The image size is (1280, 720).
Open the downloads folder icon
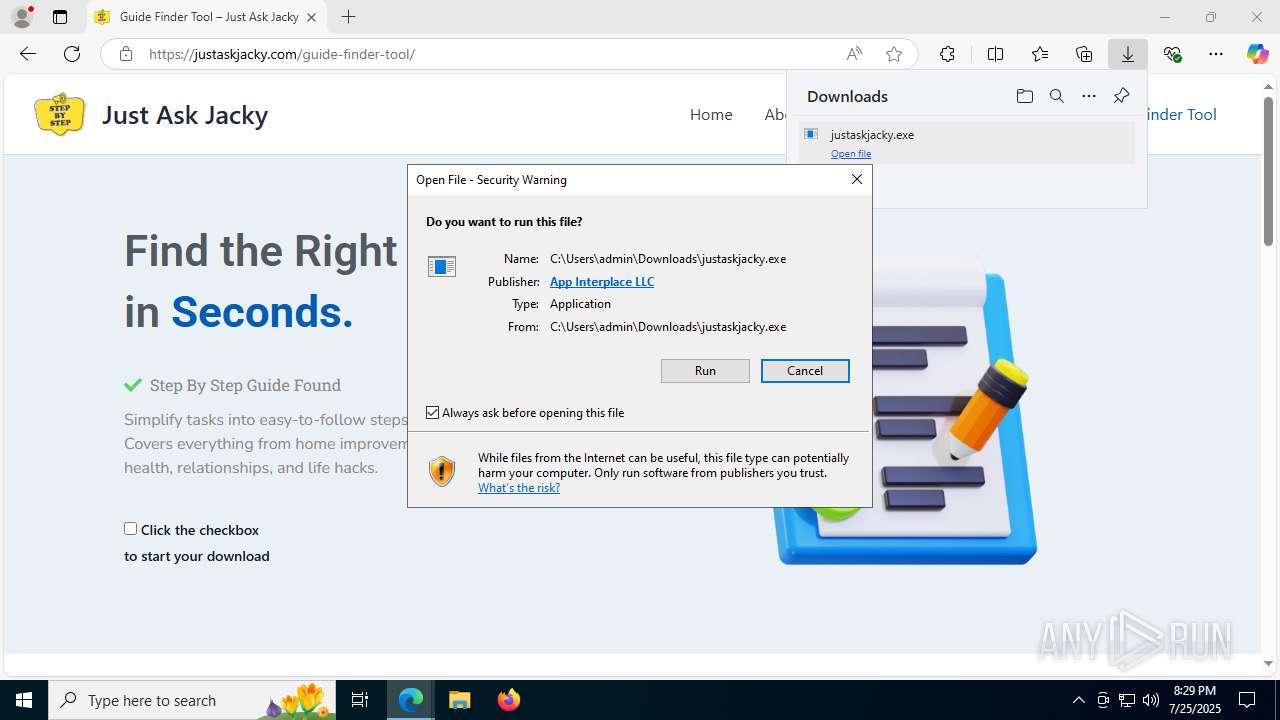click(1024, 96)
